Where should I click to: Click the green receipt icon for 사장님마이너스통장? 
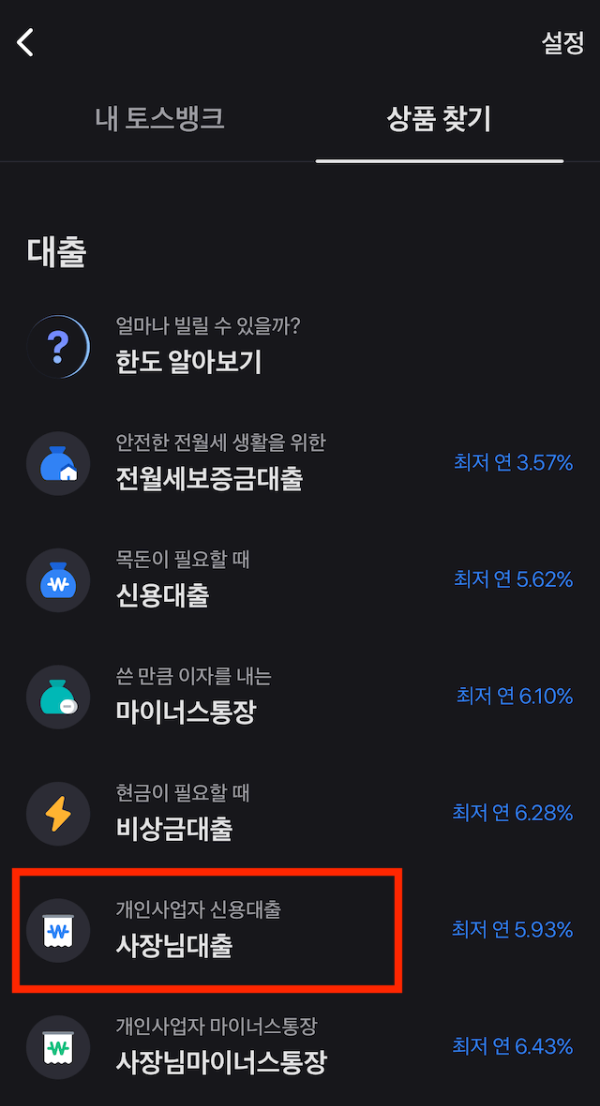click(58, 1047)
